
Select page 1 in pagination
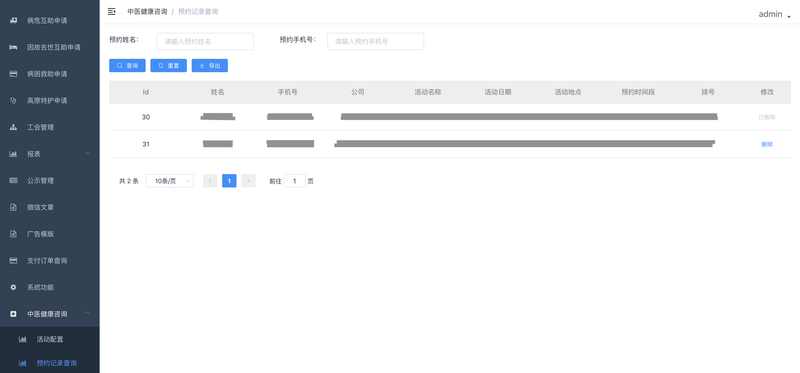229,181
